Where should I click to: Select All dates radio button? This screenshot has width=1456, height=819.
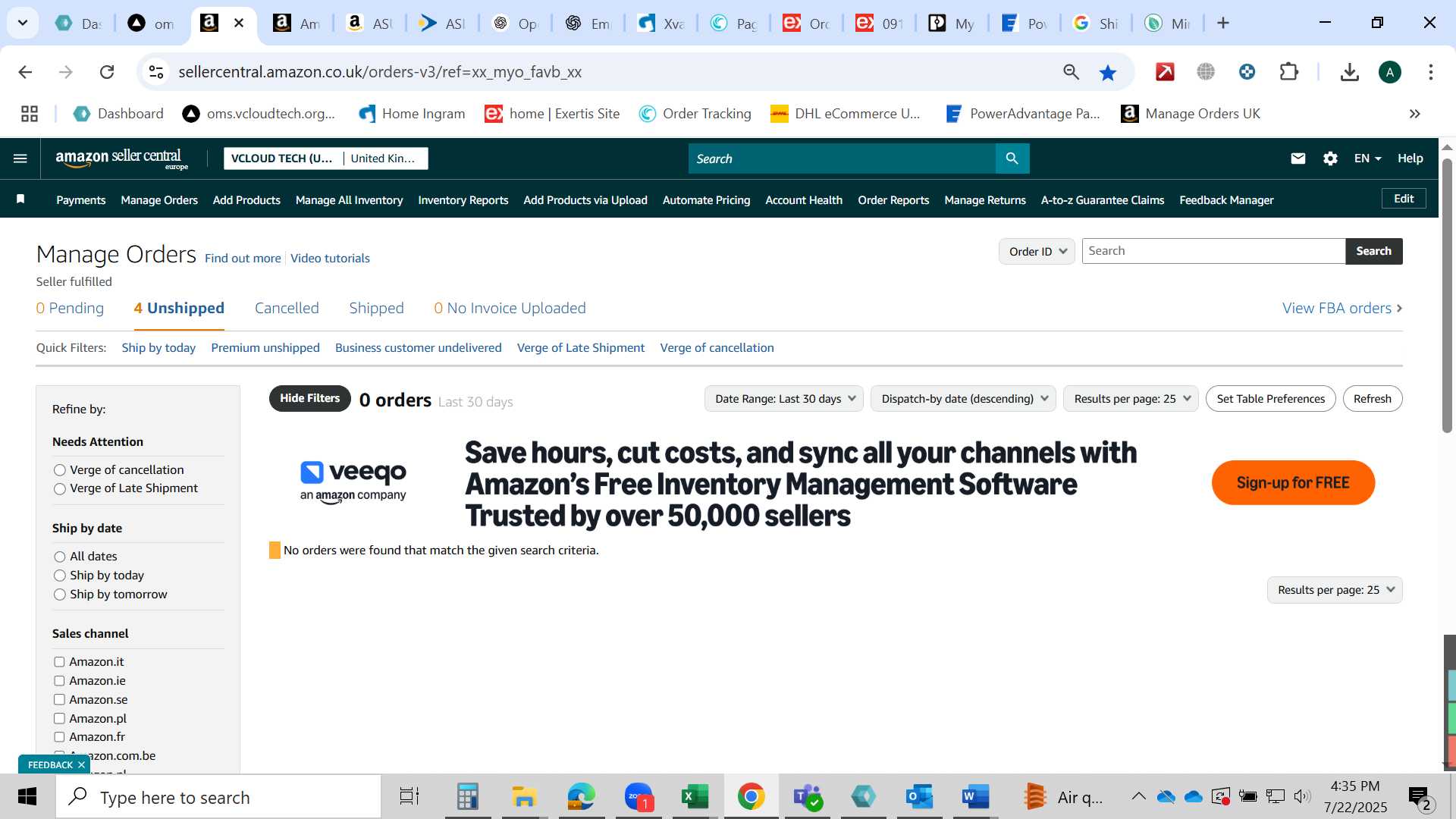60,557
